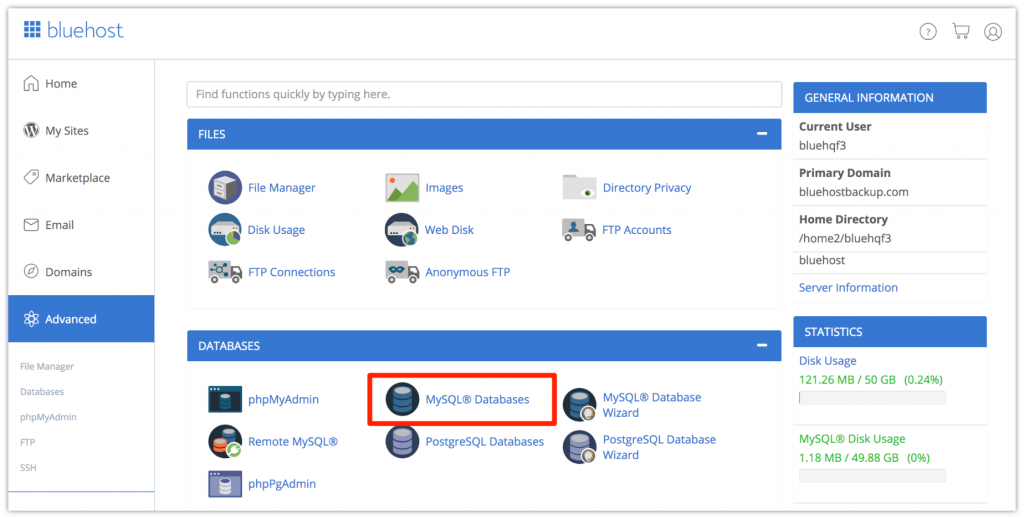Click the Images icon

(x=402, y=188)
